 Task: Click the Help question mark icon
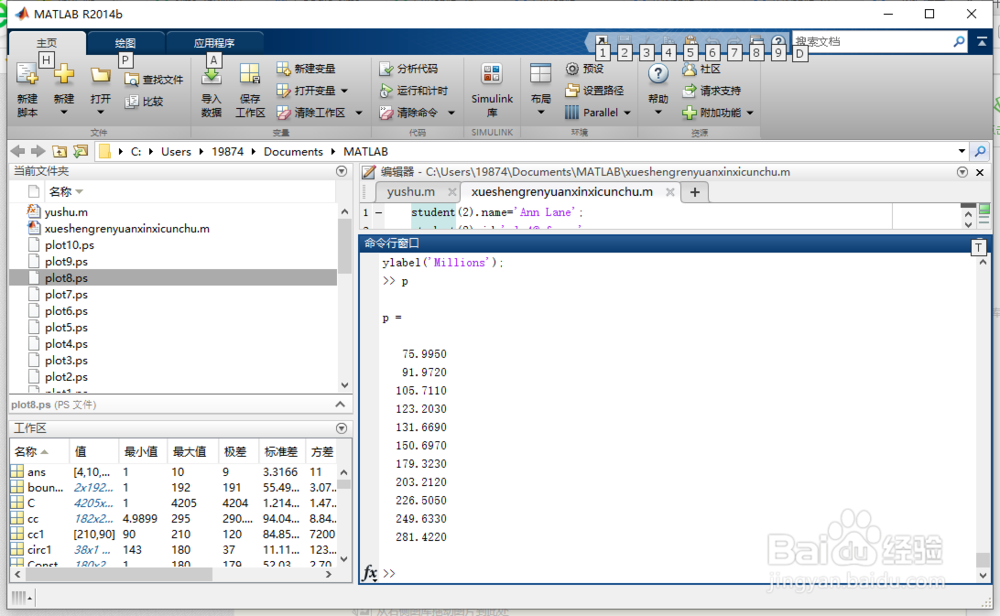658,74
